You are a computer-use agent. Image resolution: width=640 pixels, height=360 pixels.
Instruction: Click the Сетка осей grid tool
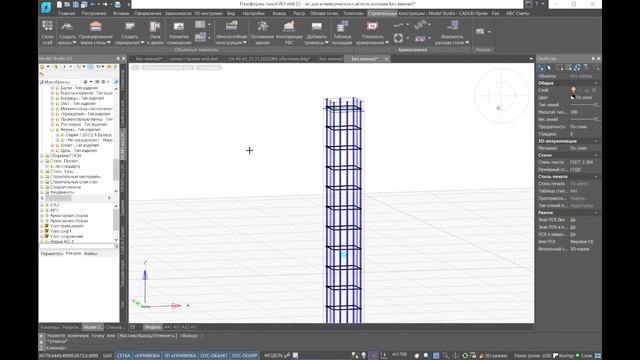click(48, 32)
